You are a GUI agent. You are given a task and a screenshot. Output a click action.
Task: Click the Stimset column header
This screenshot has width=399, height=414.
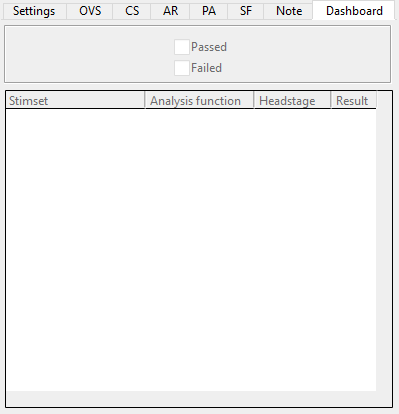[75, 101]
